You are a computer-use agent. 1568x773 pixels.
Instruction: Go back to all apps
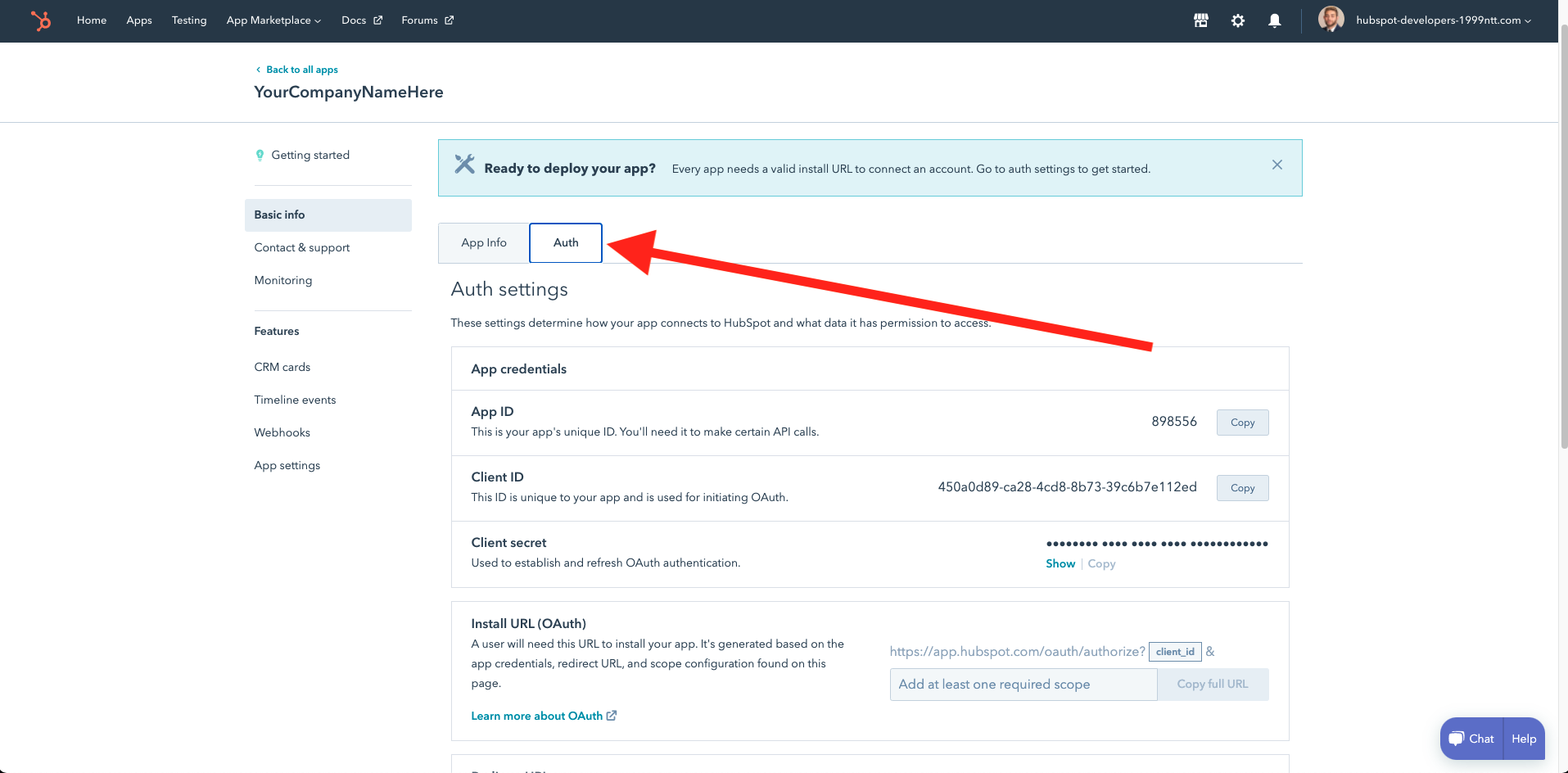pos(301,70)
